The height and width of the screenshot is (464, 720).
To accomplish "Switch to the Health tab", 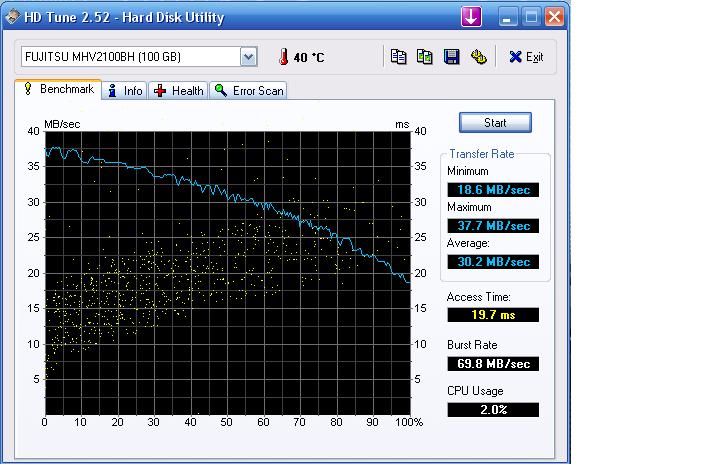I will tap(179, 91).
